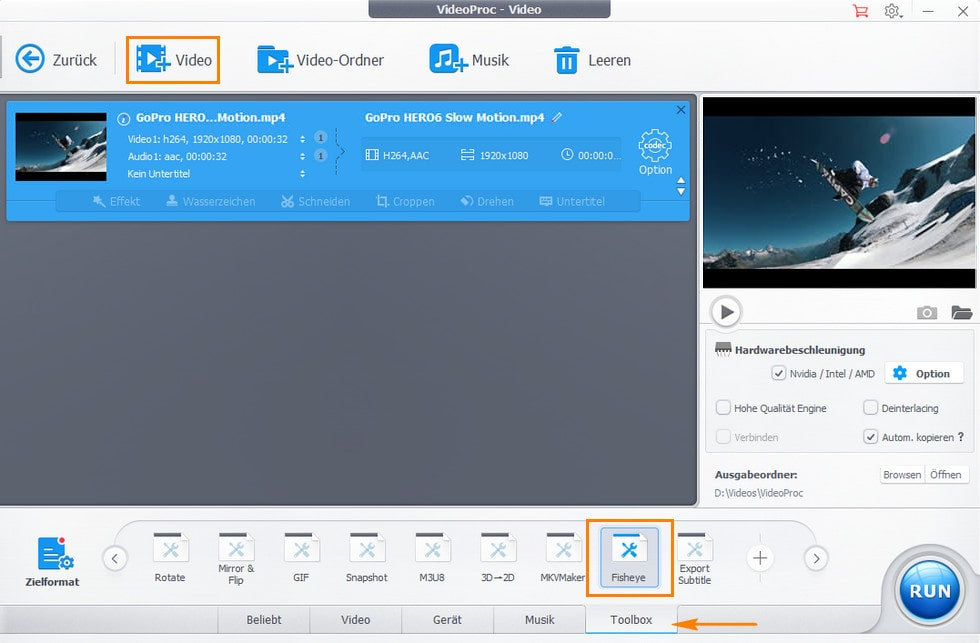Select the GIF toolbox tool
This screenshot has height=643, width=980.
pos(301,558)
